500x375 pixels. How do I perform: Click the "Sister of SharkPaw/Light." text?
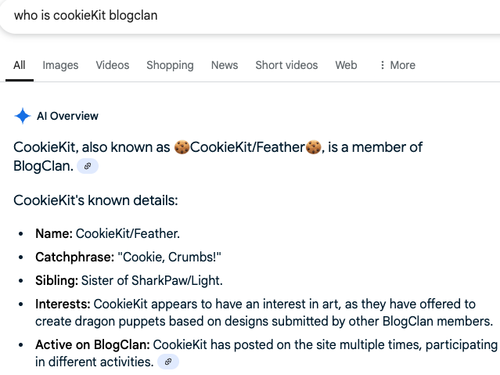point(152,281)
